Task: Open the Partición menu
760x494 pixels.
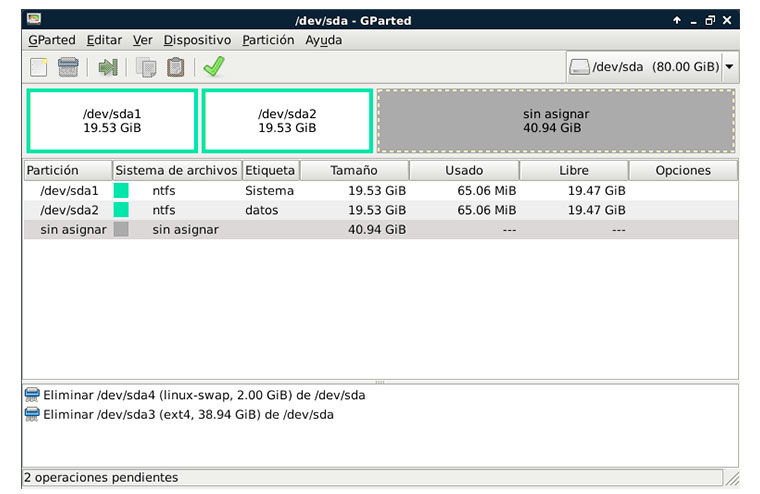Action: point(268,40)
